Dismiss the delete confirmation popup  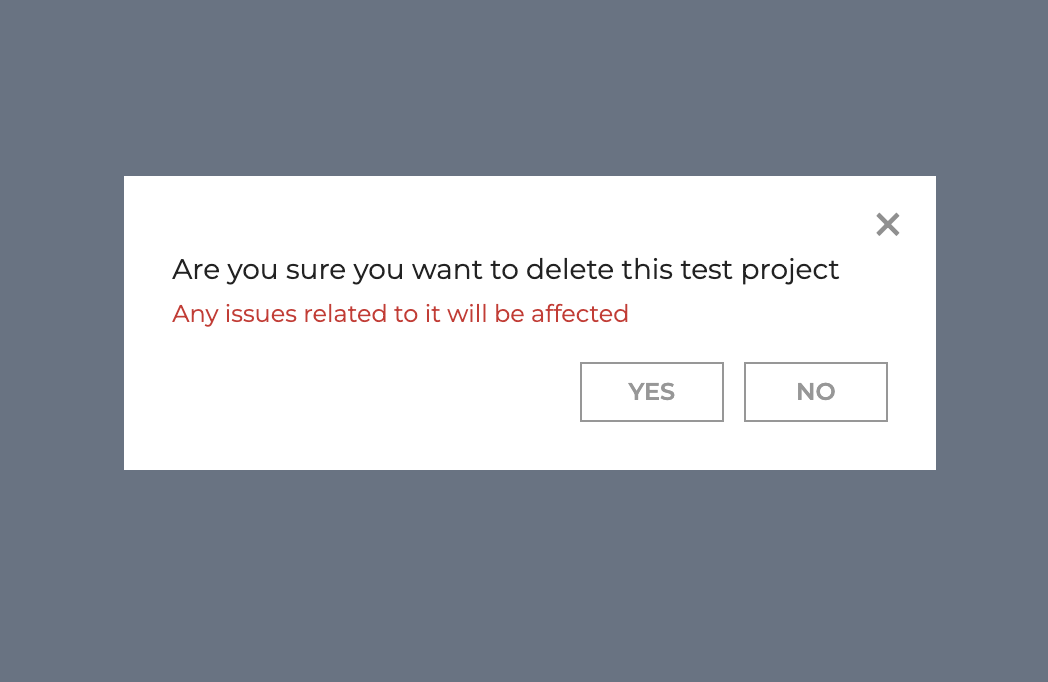[888, 225]
